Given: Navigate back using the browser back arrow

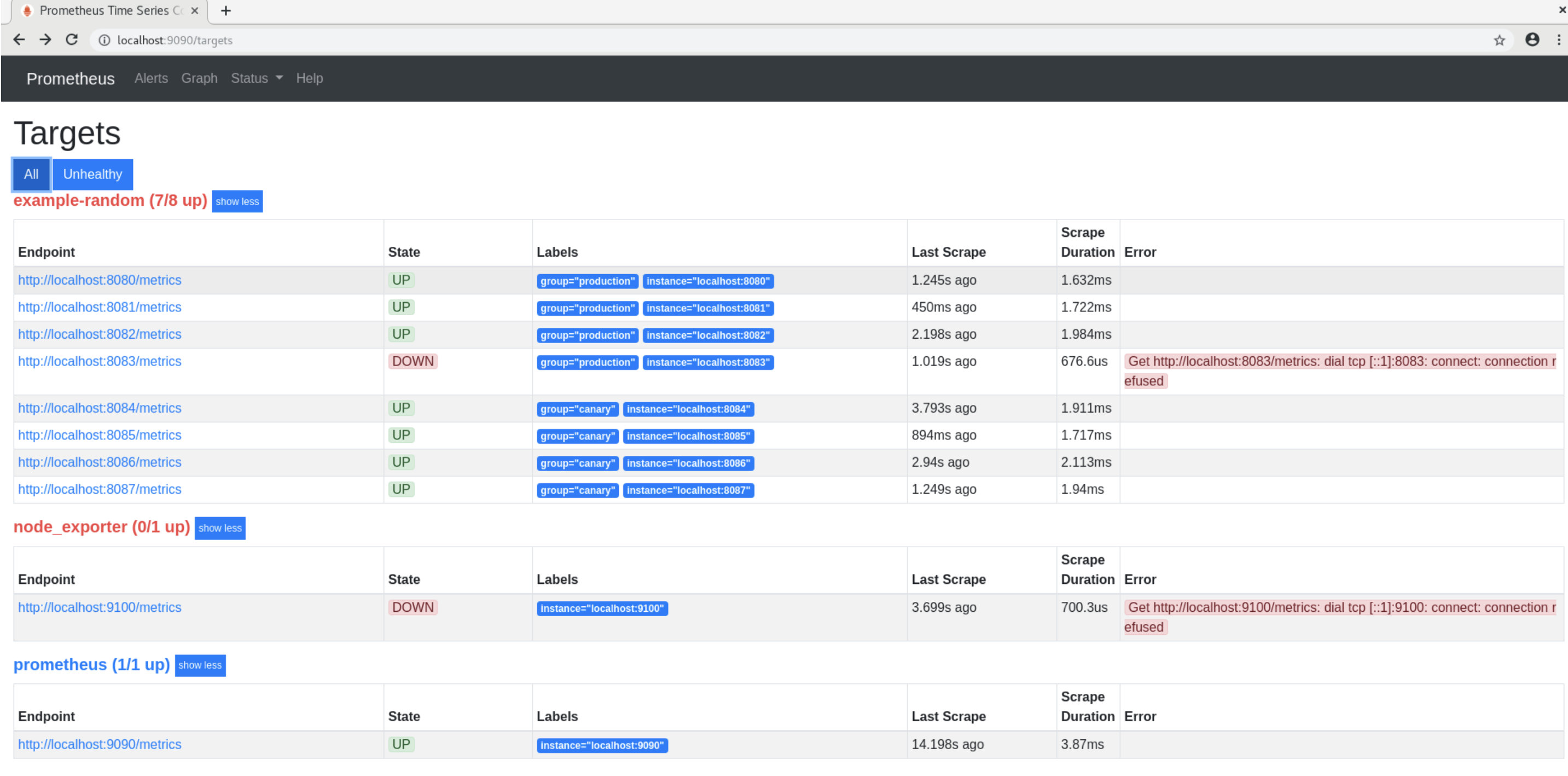Looking at the screenshot, I should tap(19, 39).
